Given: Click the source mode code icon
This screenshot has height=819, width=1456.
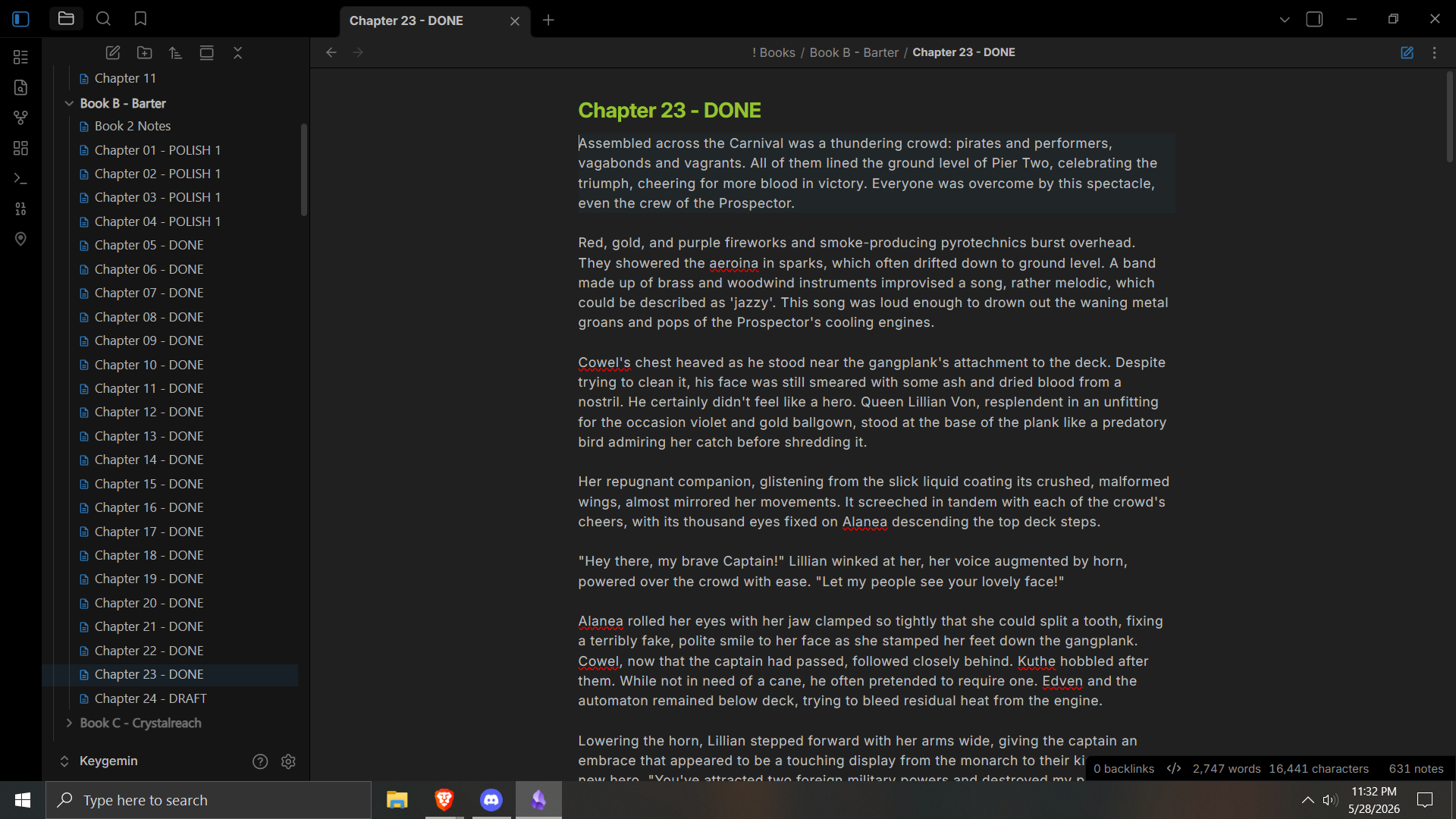Looking at the screenshot, I should coord(1174,768).
